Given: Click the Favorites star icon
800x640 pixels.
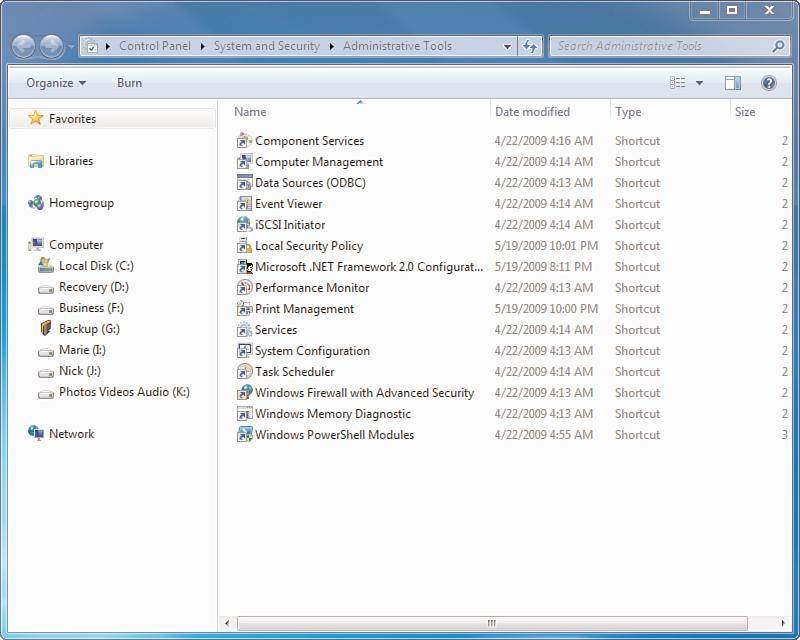Looking at the screenshot, I should pos(36,118).
